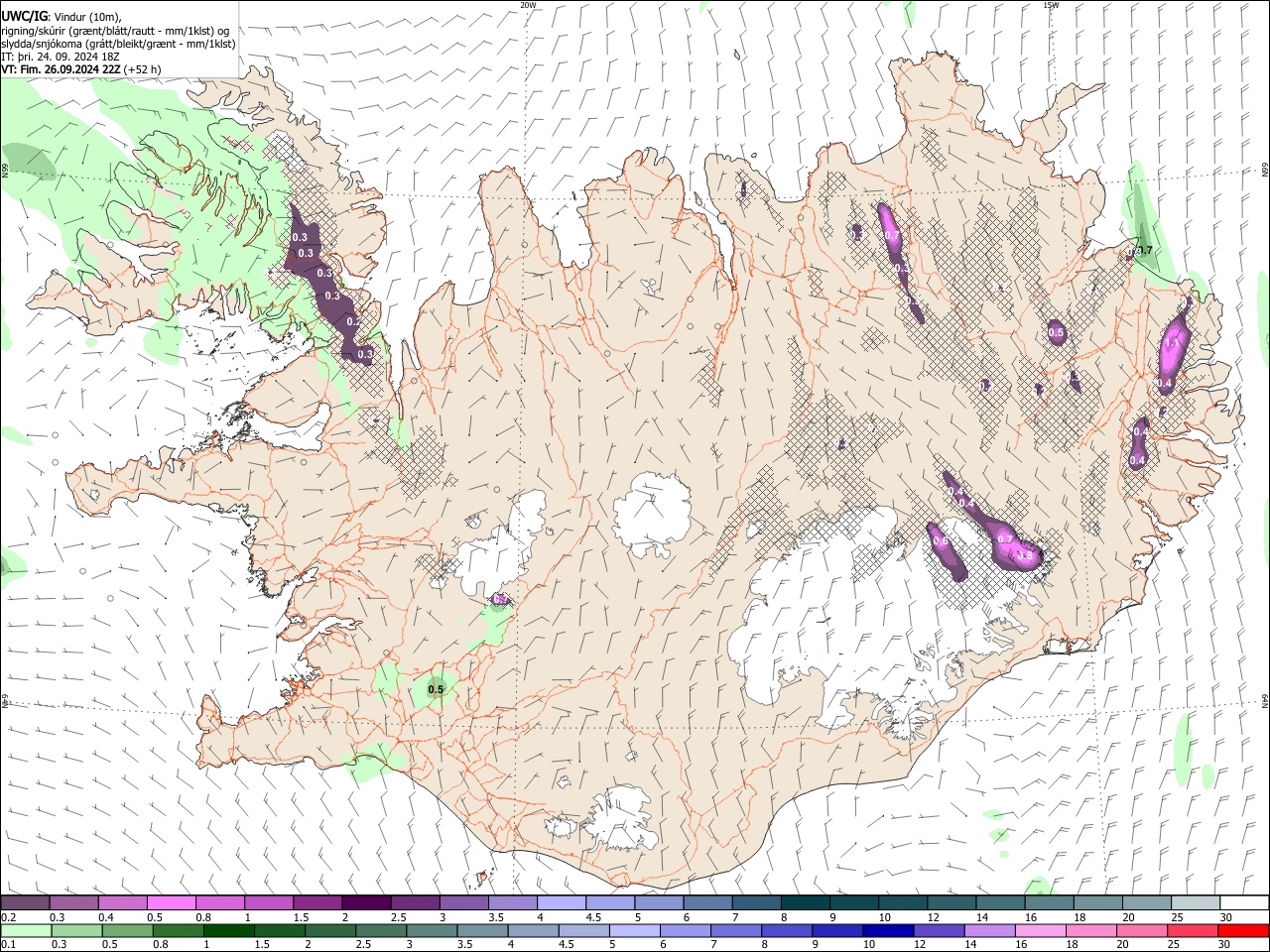Click the 15W longitude label

tap(1051, 5)
